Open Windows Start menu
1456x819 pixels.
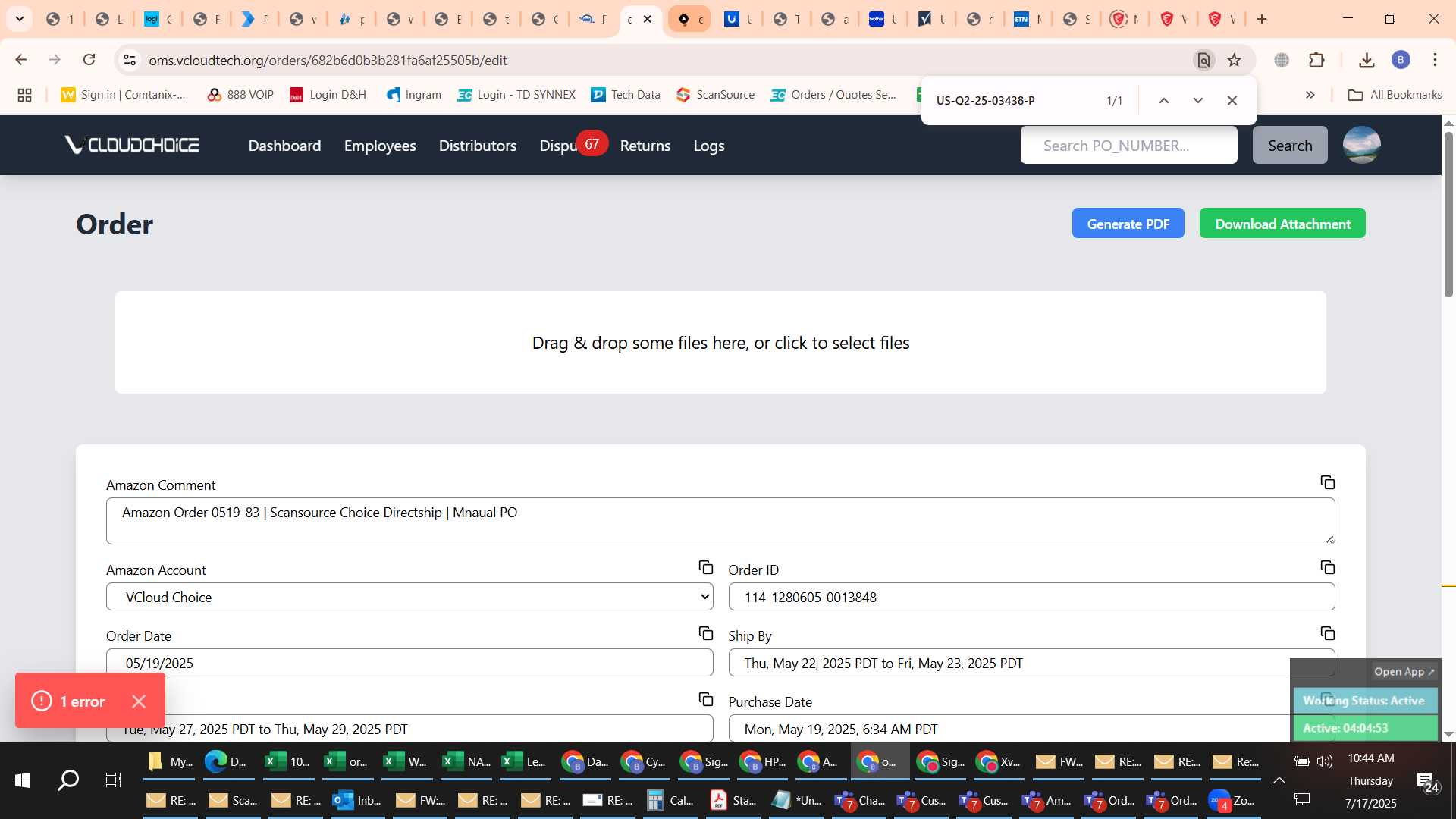(23, 780)
